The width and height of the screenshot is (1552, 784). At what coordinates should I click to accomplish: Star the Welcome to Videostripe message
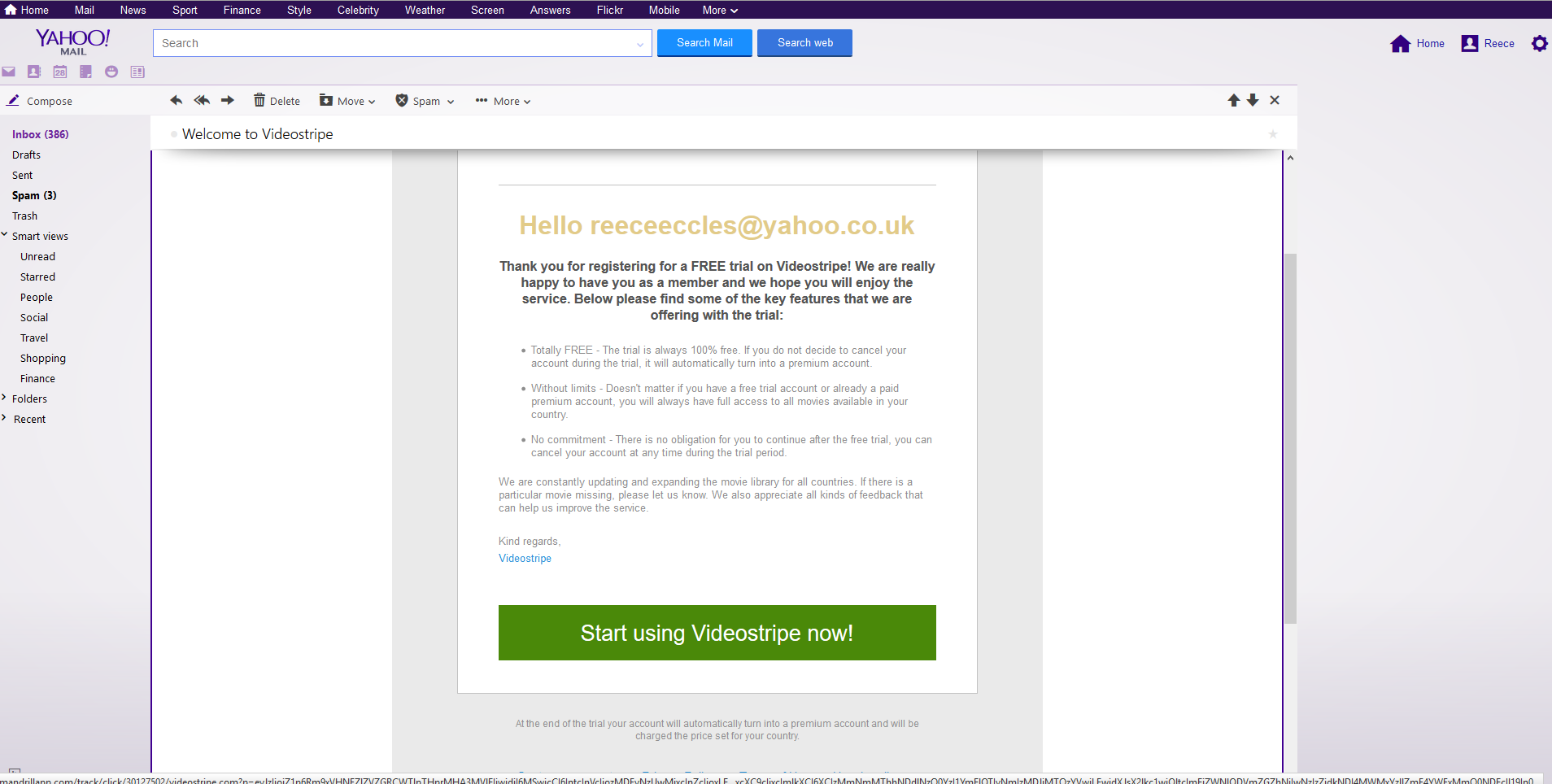pos(1273,134)
